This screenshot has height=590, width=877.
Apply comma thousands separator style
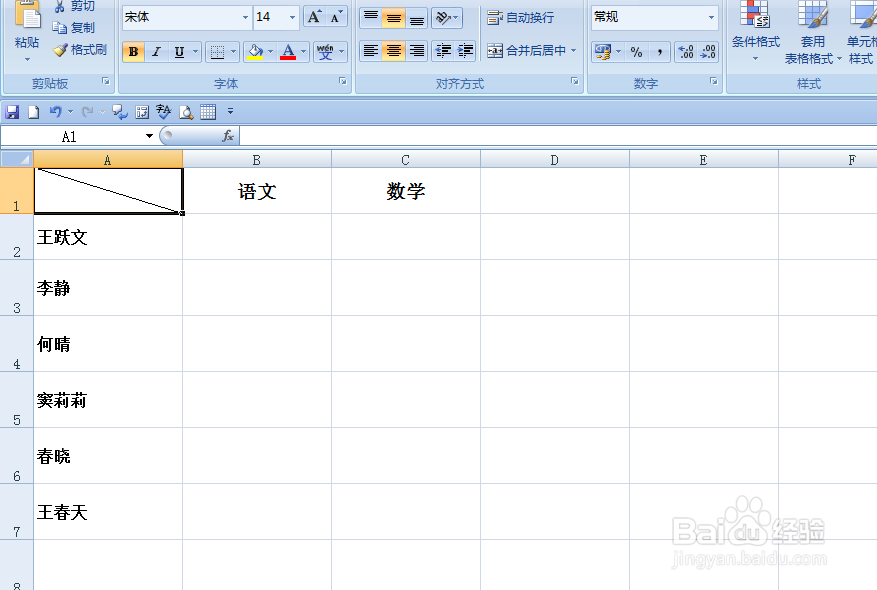tap(659, 52)
